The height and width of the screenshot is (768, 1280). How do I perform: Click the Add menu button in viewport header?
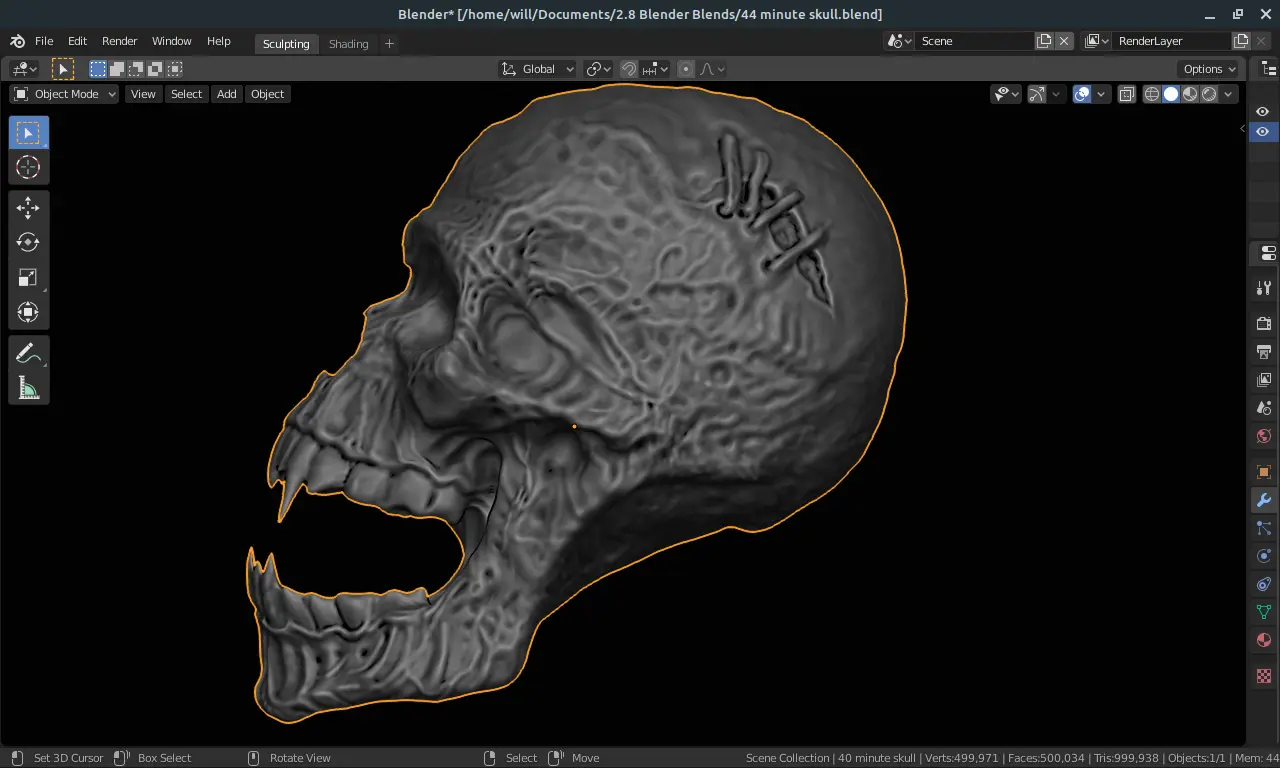pos(227,94)
